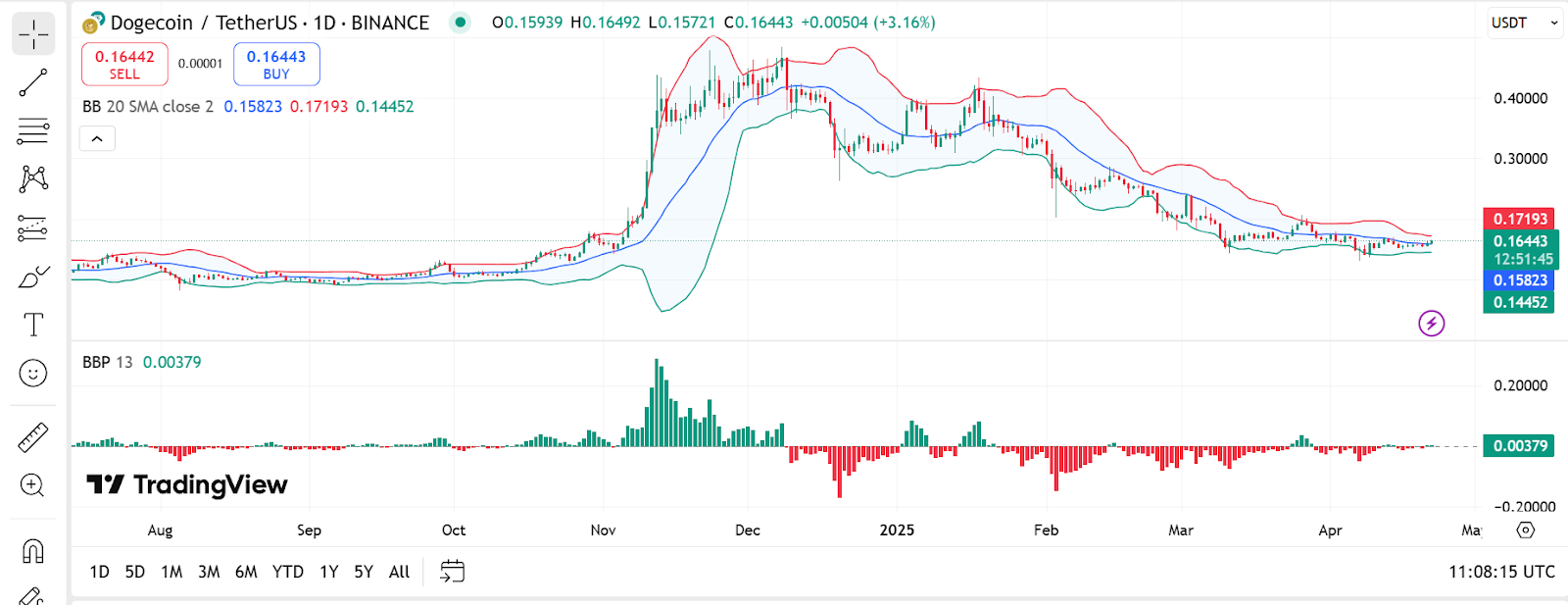The width and height of the screenshot is (1568, 605).
Task: Click the Nov label on time axis
Action: tap(603, 529)
